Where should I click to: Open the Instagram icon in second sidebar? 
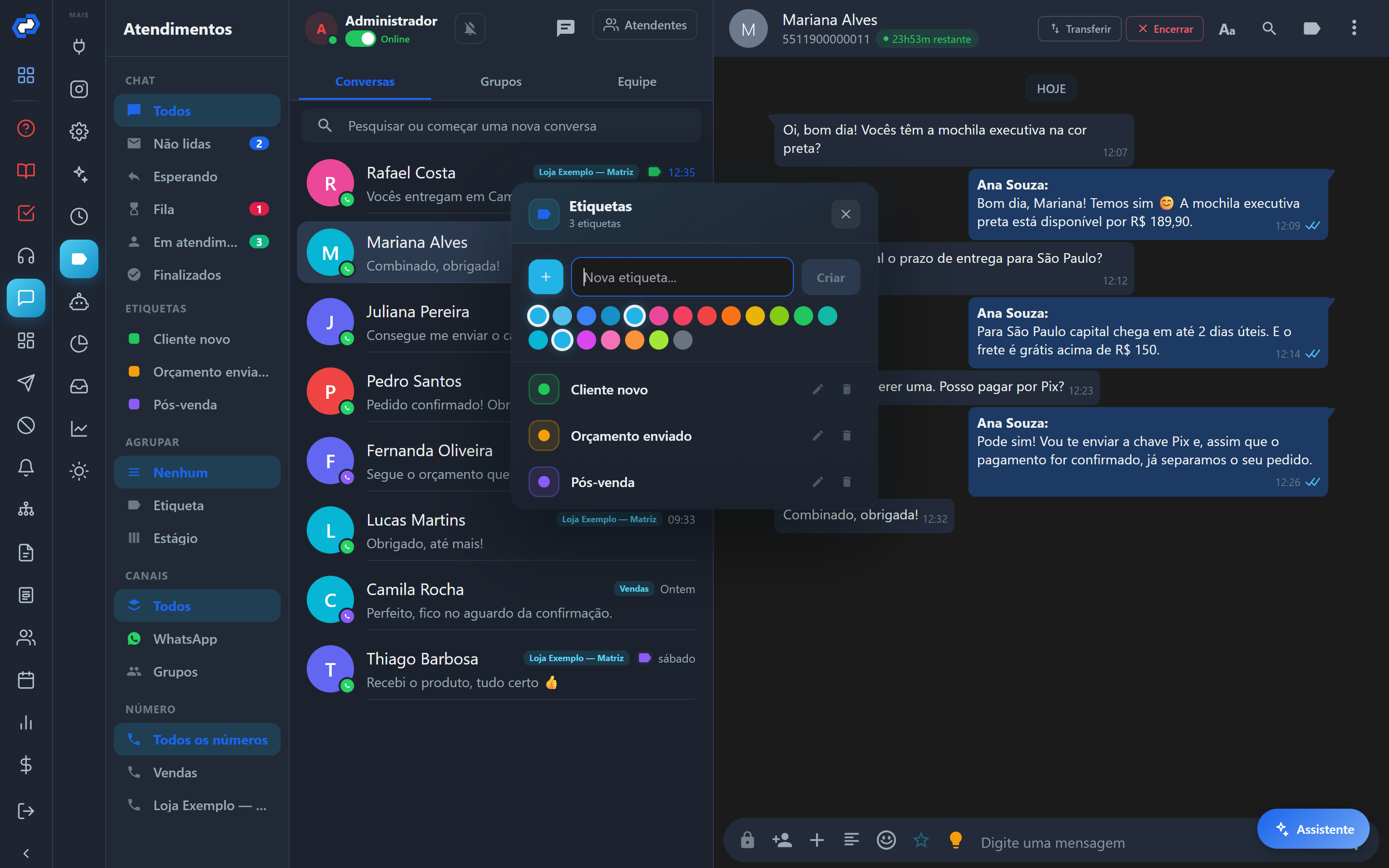[x=79, y=89]
